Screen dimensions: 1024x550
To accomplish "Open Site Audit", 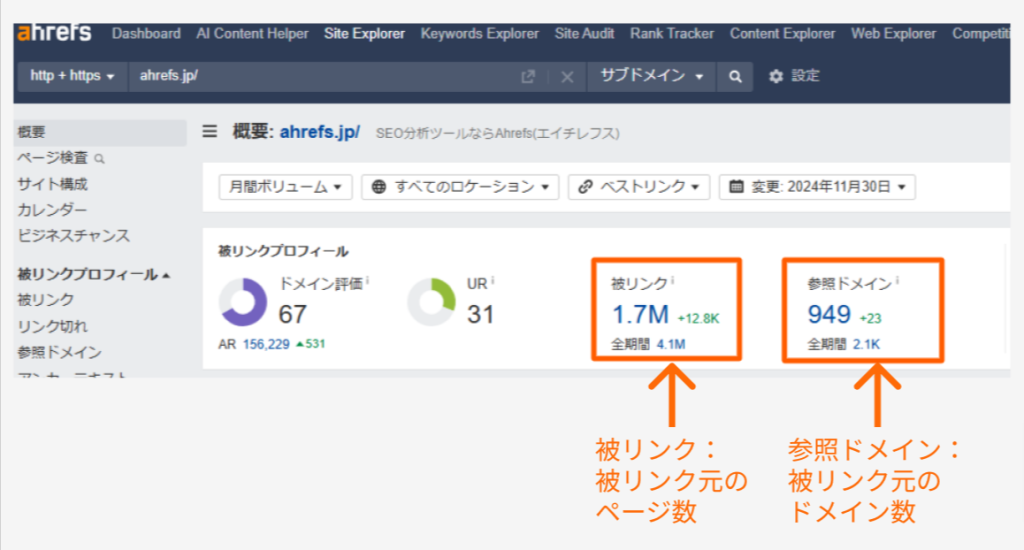I will coord(584,33).
